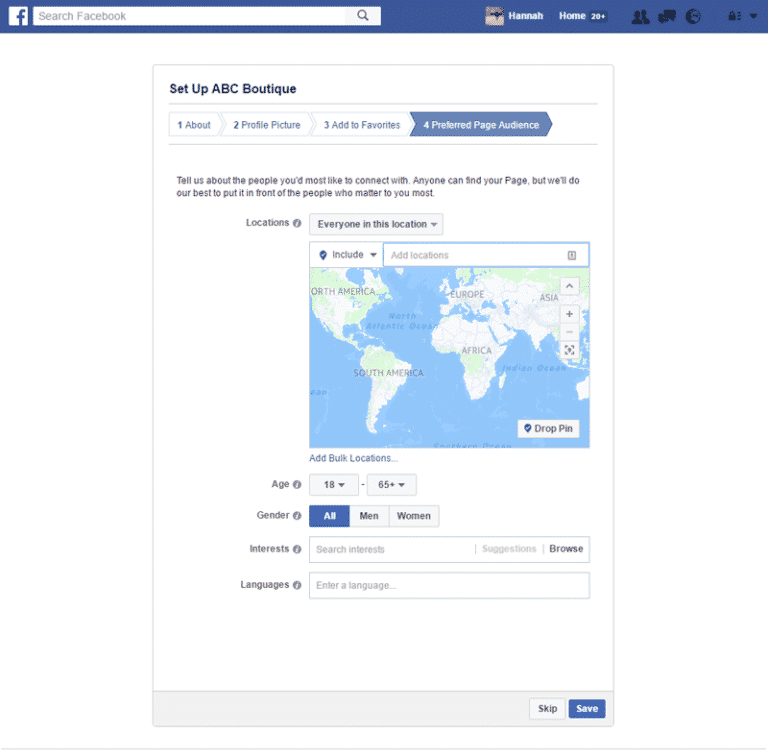Image resolution: width=768 pixels, height=756 pixels.
Task: Click Suggestions in the interests field
Action: point(509,549)
